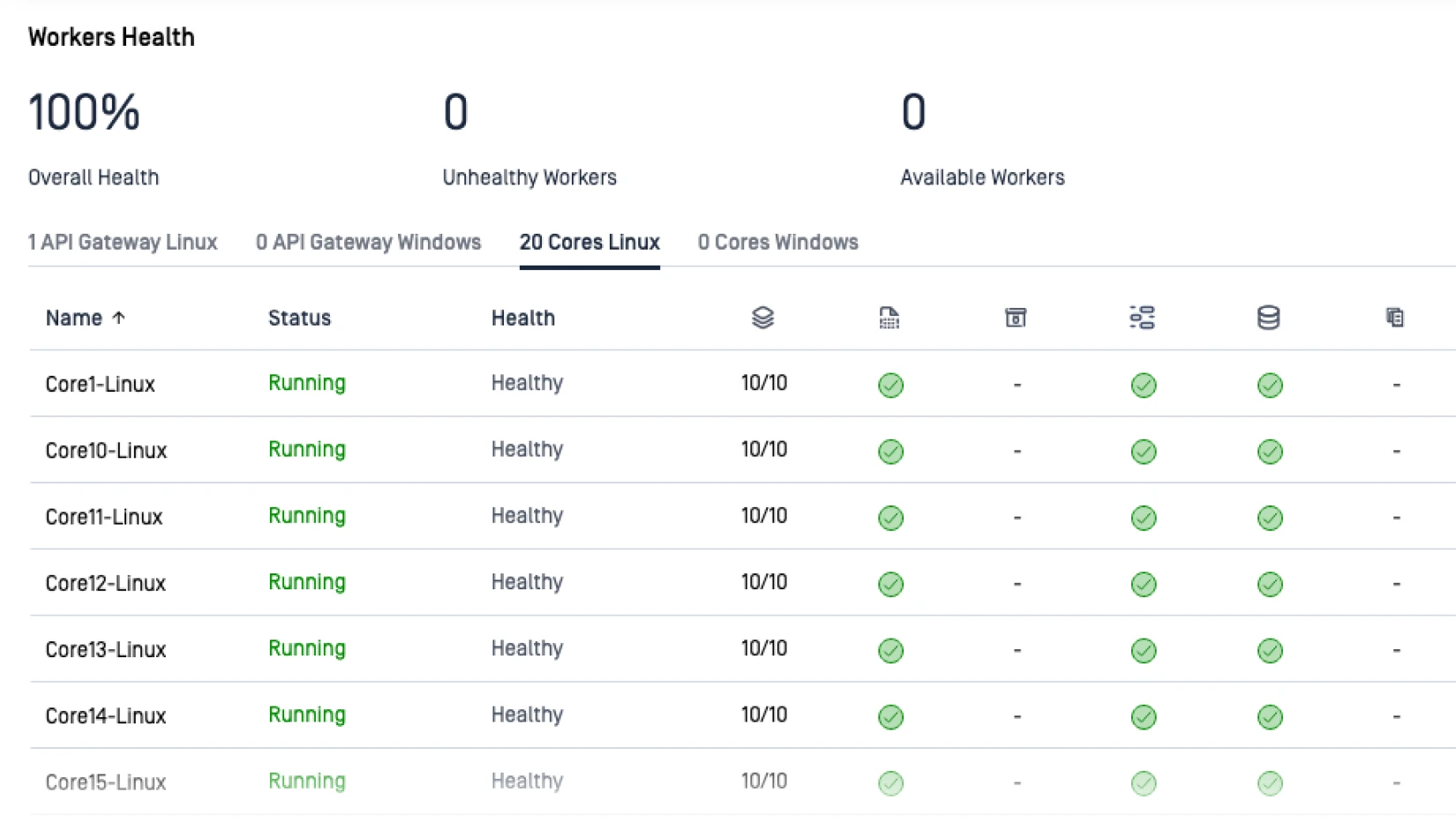Screen dimensions: 1456x831
Task: Open the Core10-Linux worker row name
Action: pos(106,451)
